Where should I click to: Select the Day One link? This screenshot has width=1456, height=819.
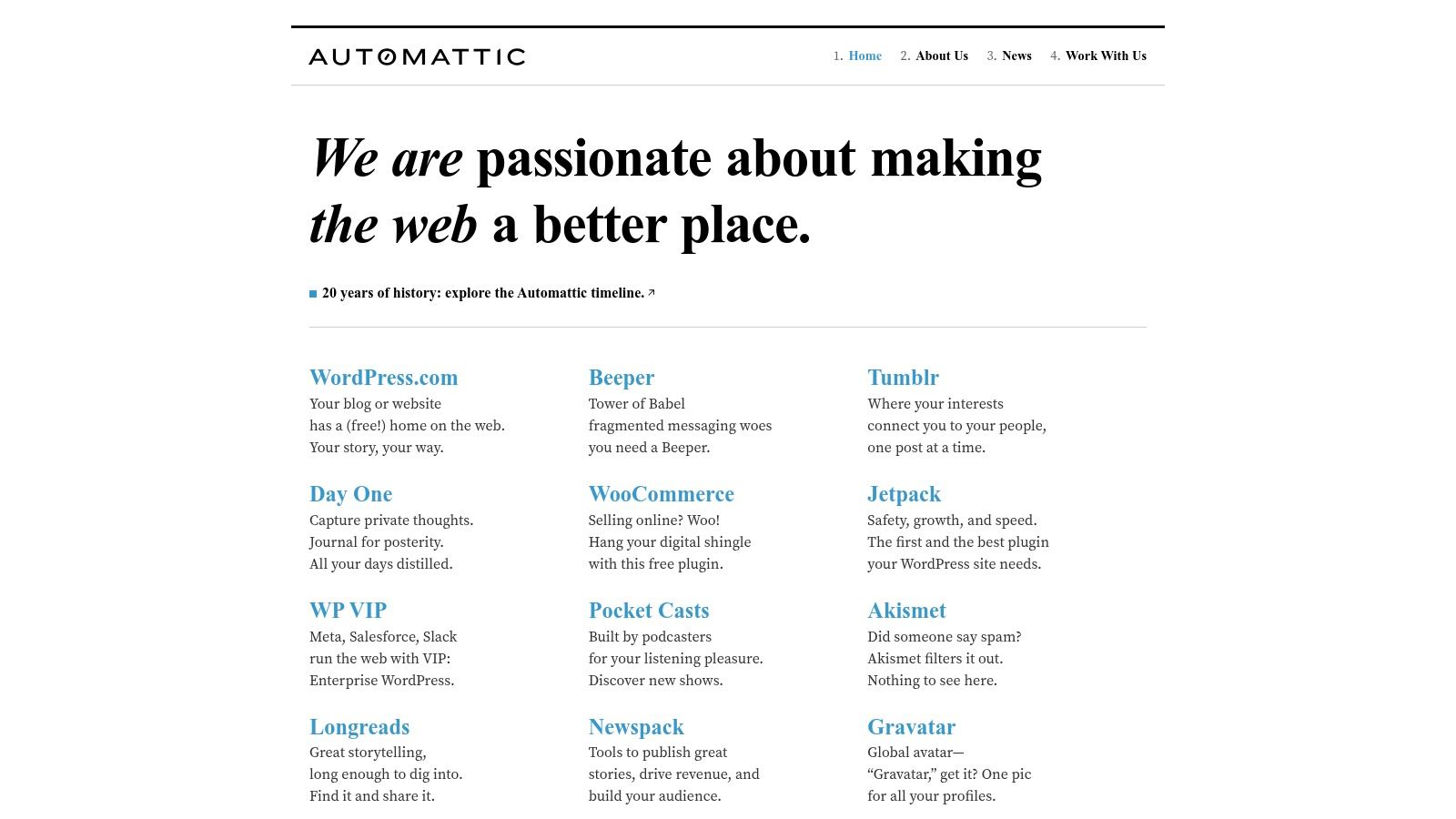351,494
